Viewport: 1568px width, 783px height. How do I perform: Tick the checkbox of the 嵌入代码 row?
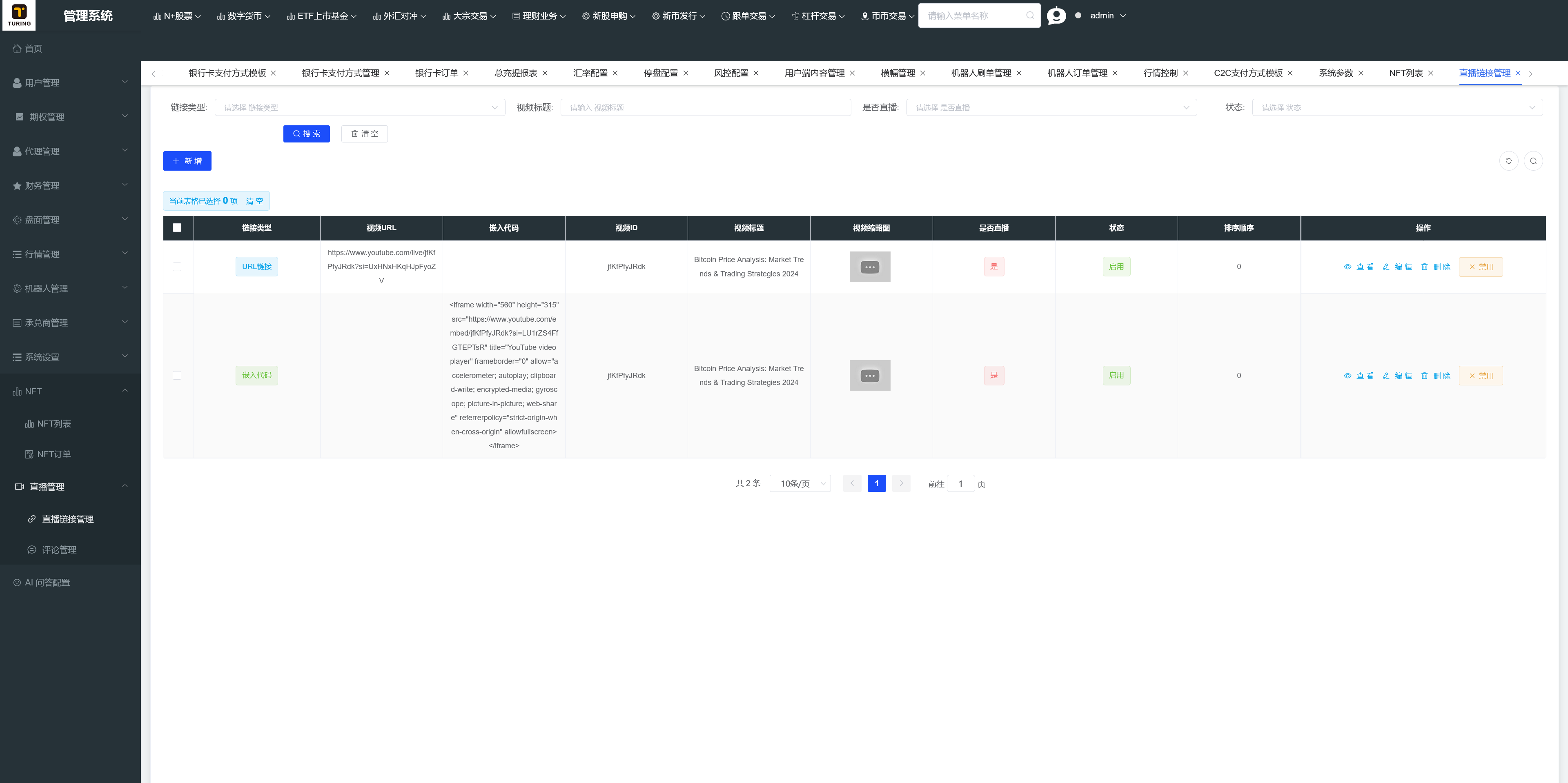tap(177, 376)
